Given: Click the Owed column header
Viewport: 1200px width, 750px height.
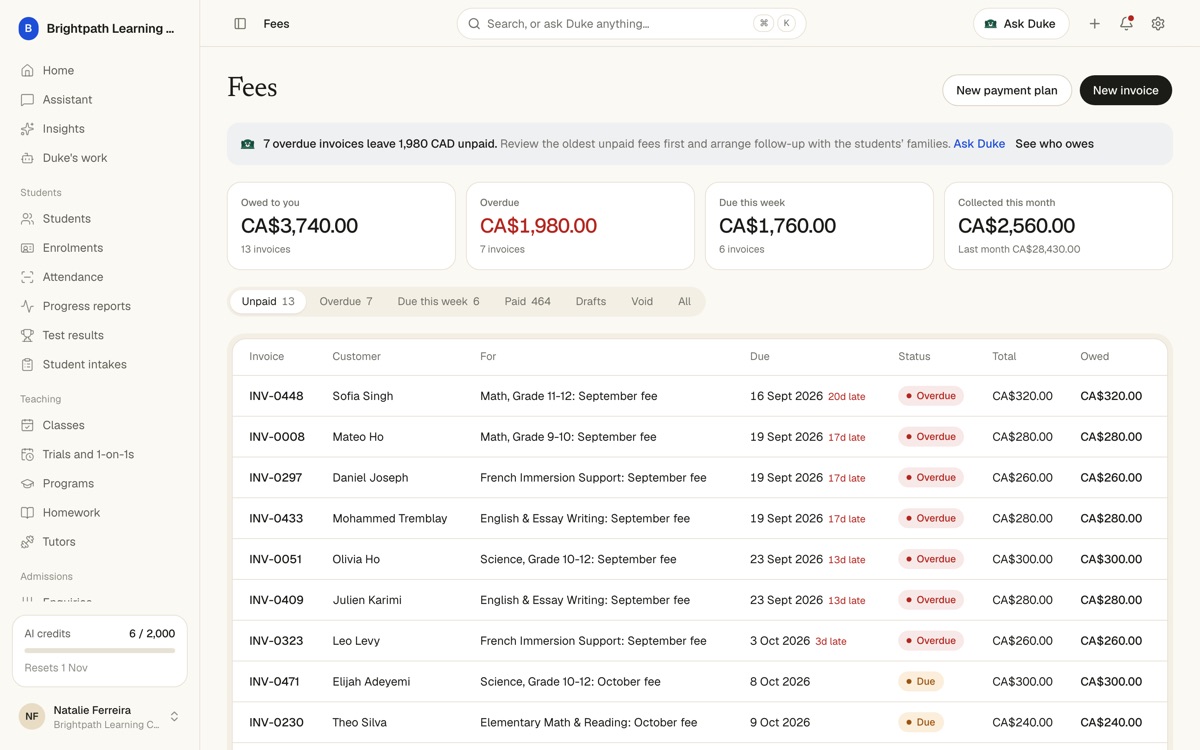Looking at the screenshot, I should (x=1094, y=356).
